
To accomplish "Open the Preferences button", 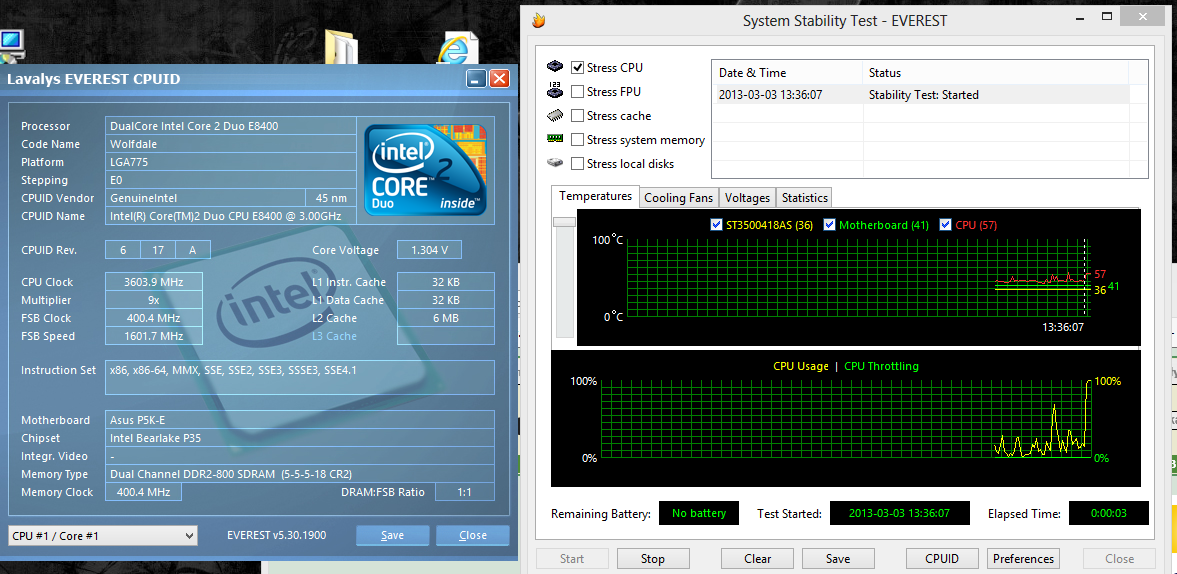I will 1023,558.
